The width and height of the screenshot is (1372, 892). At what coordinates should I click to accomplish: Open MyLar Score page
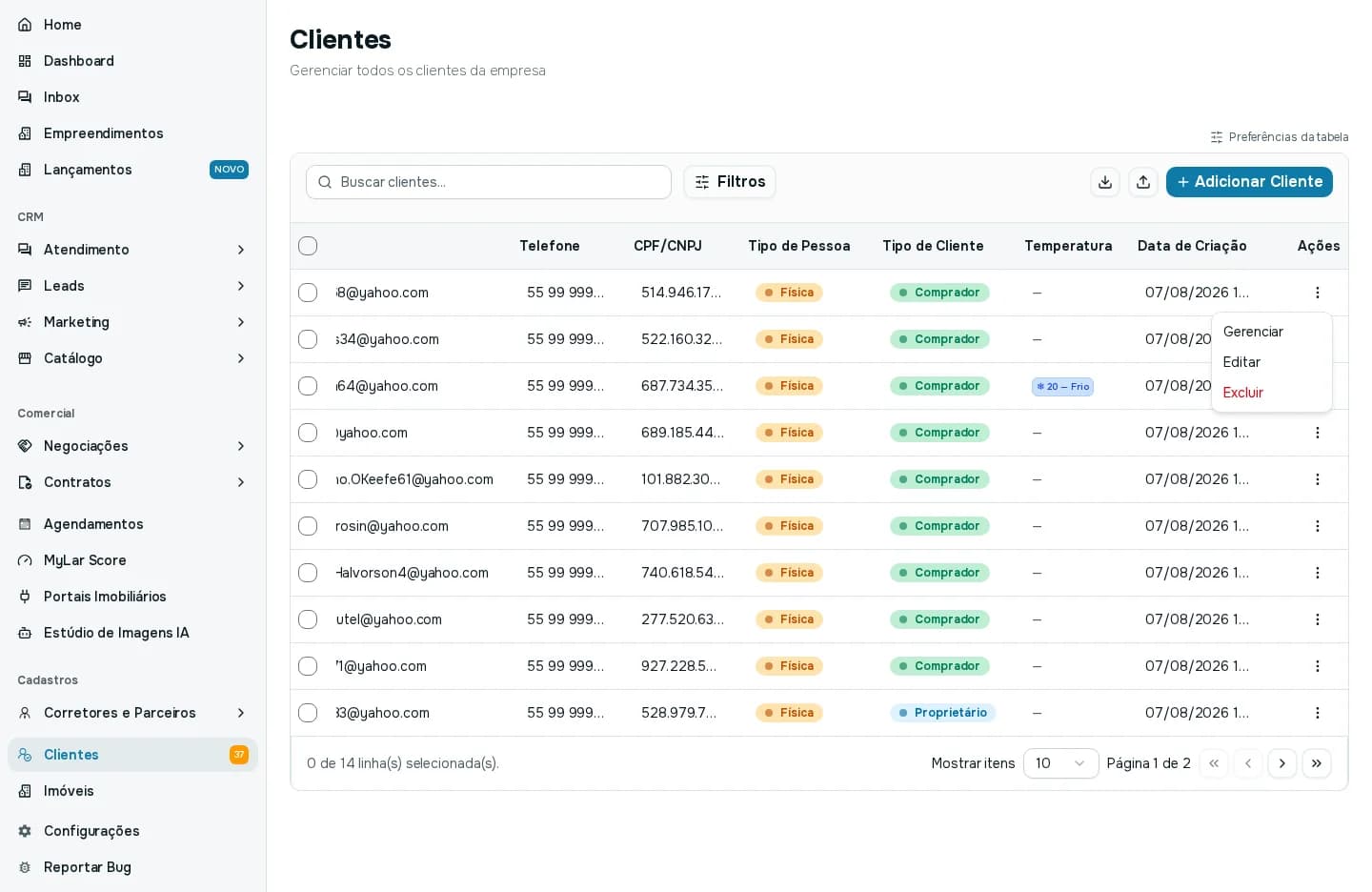pos(132,560)
